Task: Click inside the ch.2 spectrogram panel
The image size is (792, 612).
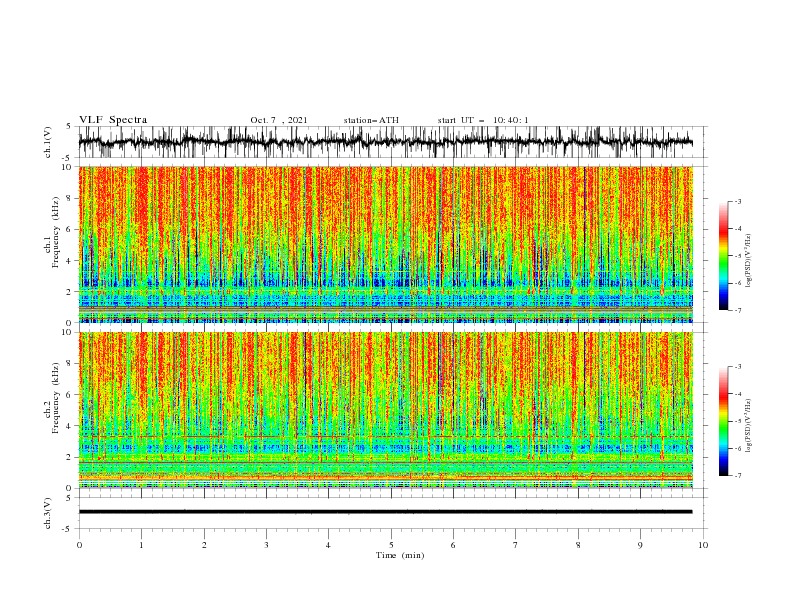Action: (x=385, y=410)
